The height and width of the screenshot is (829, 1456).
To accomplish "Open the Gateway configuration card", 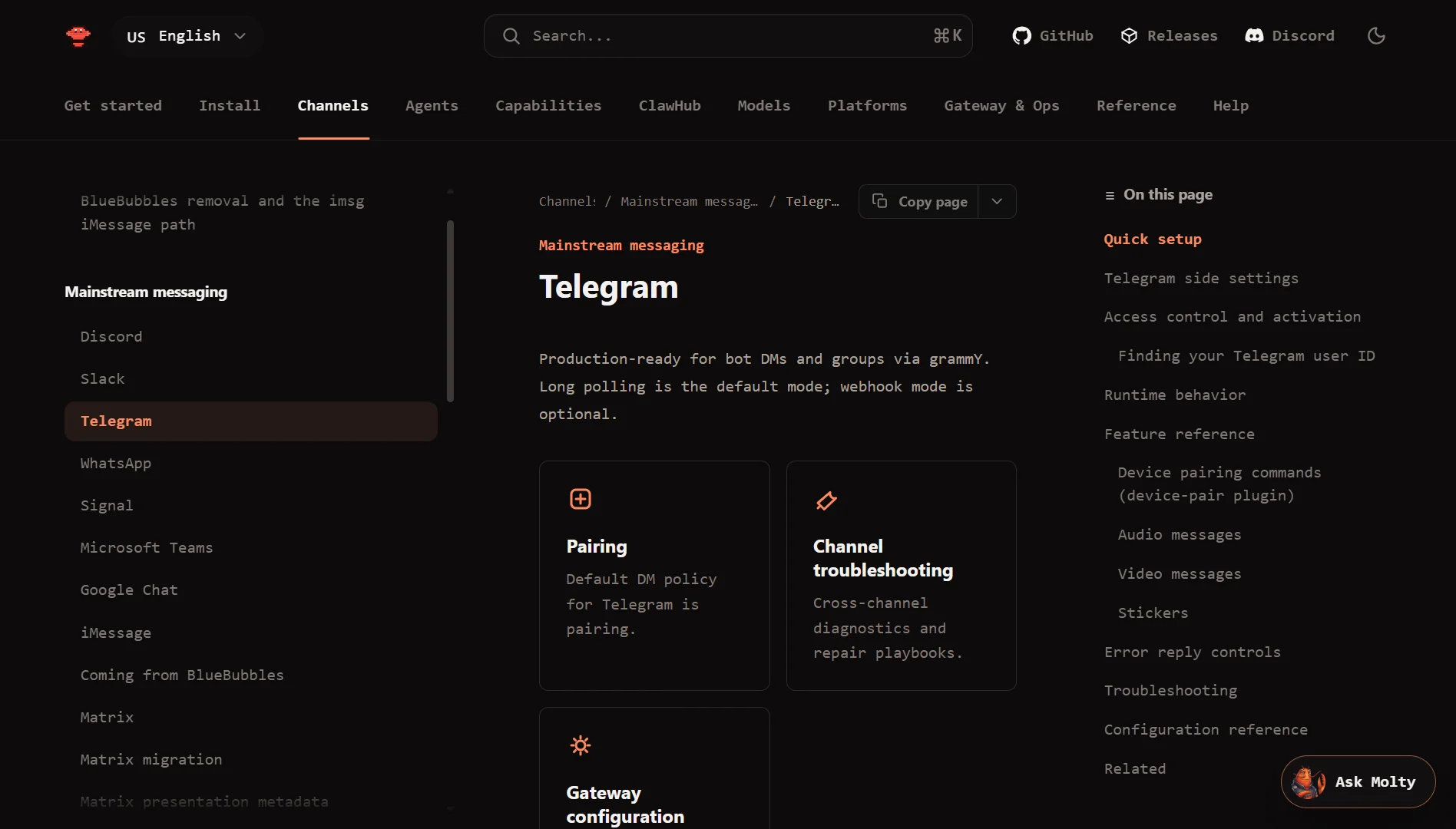I will [654, 768].
